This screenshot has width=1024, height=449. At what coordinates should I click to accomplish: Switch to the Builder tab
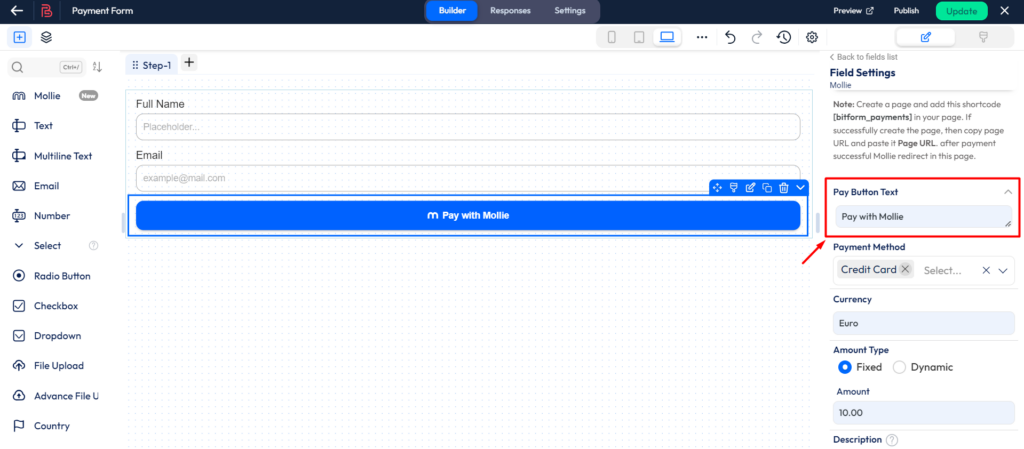point(452,10)
